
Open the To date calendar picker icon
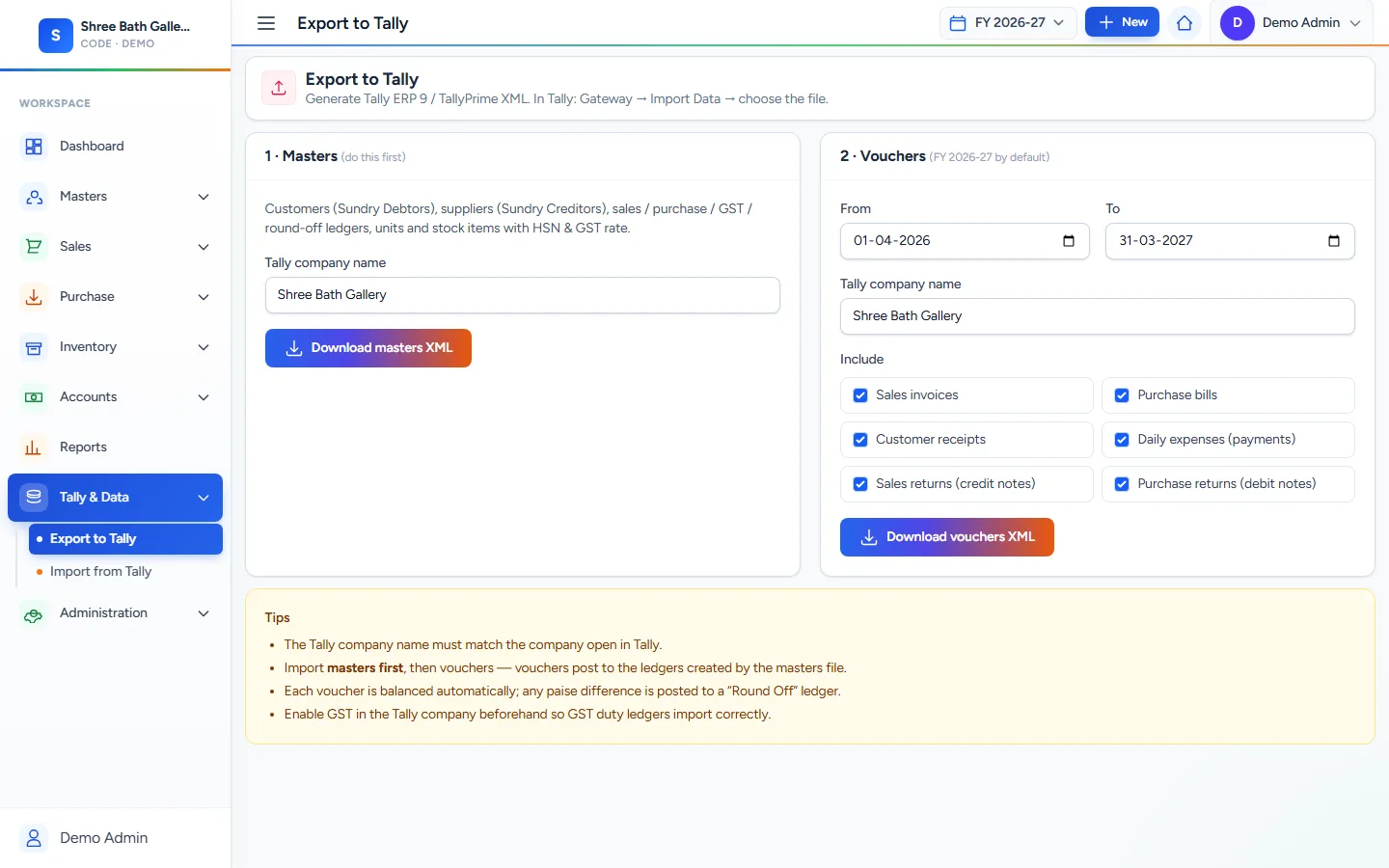[1334, 241]
